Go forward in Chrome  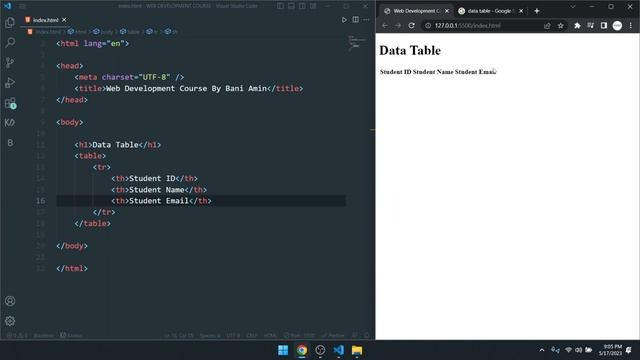398,25
